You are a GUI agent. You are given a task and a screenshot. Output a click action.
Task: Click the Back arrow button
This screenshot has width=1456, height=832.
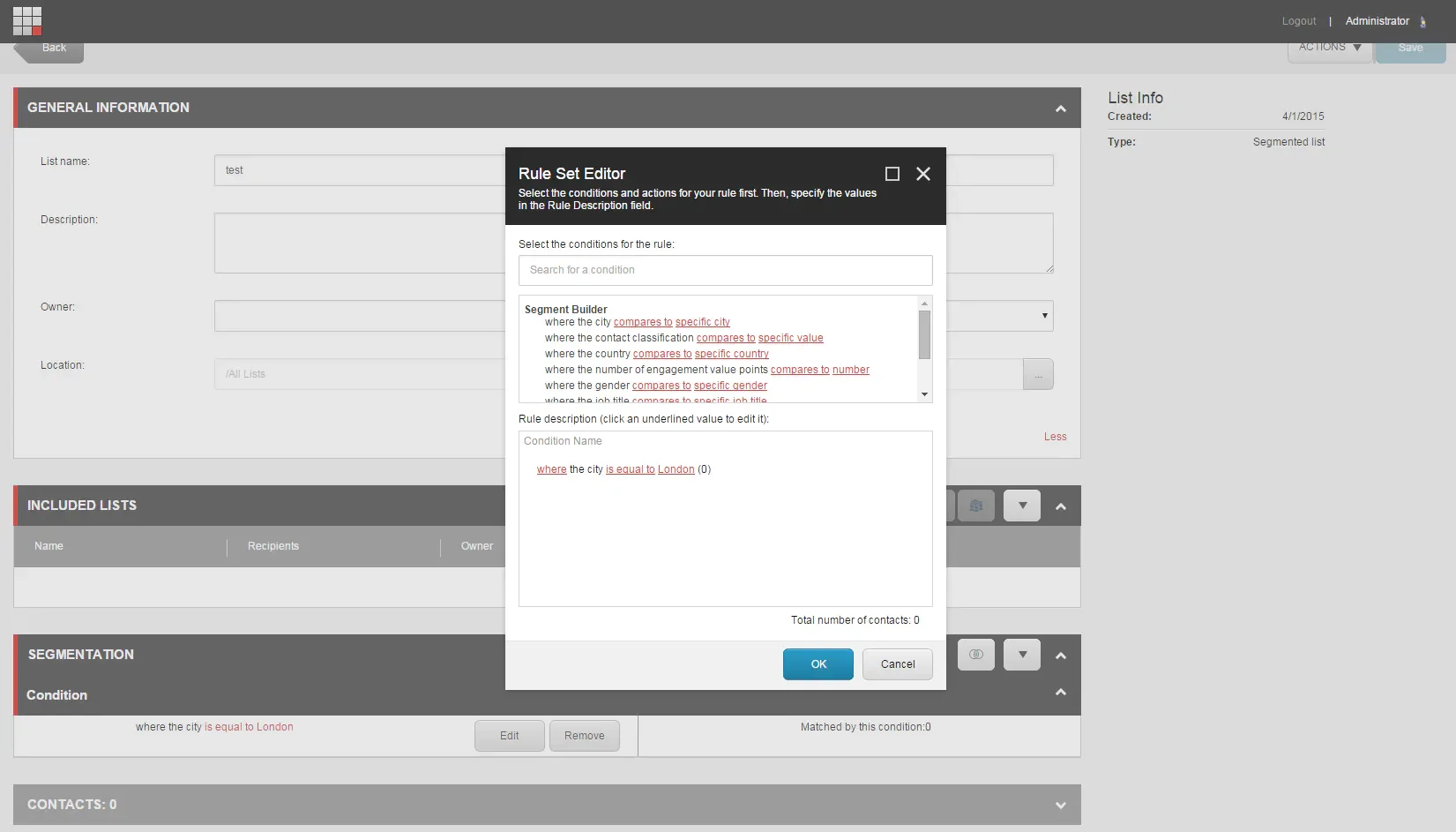[49, 46]
